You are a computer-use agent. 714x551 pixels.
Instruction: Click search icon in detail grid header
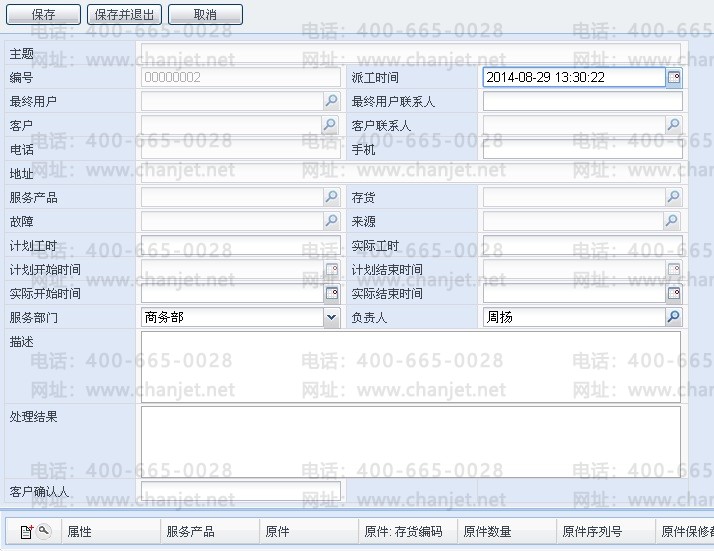click(x=44, y=531)
